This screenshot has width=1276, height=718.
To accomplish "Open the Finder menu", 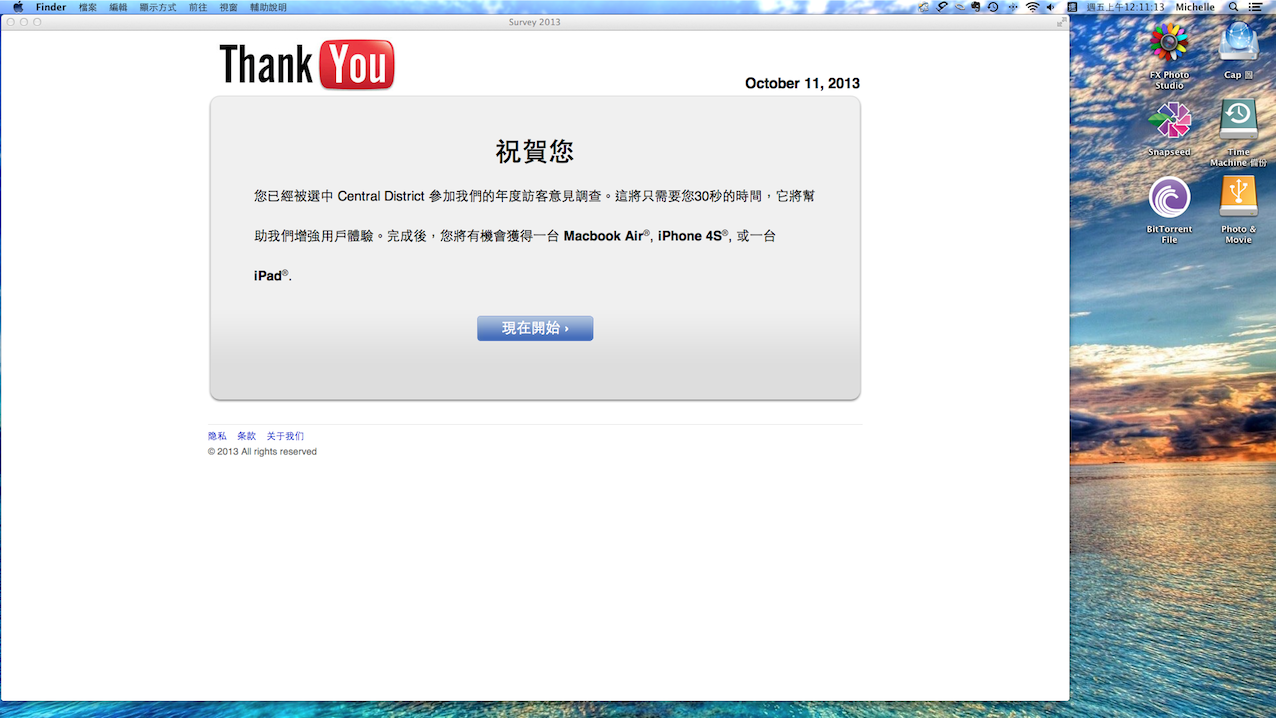I will pyautogui.click(x=51, y=7).
